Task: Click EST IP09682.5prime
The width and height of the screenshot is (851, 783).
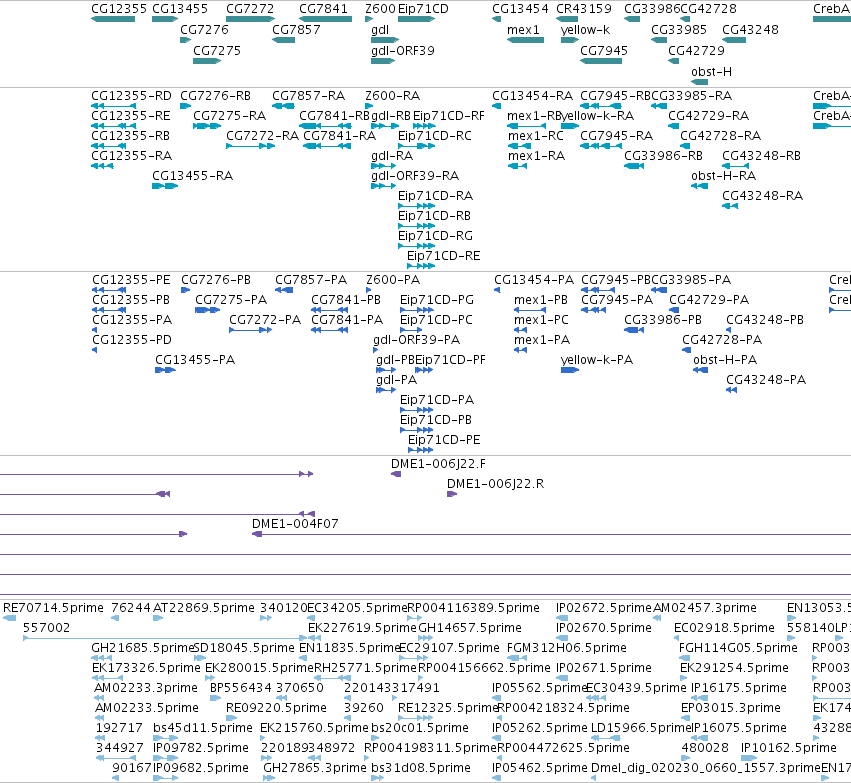Action: 166,779
